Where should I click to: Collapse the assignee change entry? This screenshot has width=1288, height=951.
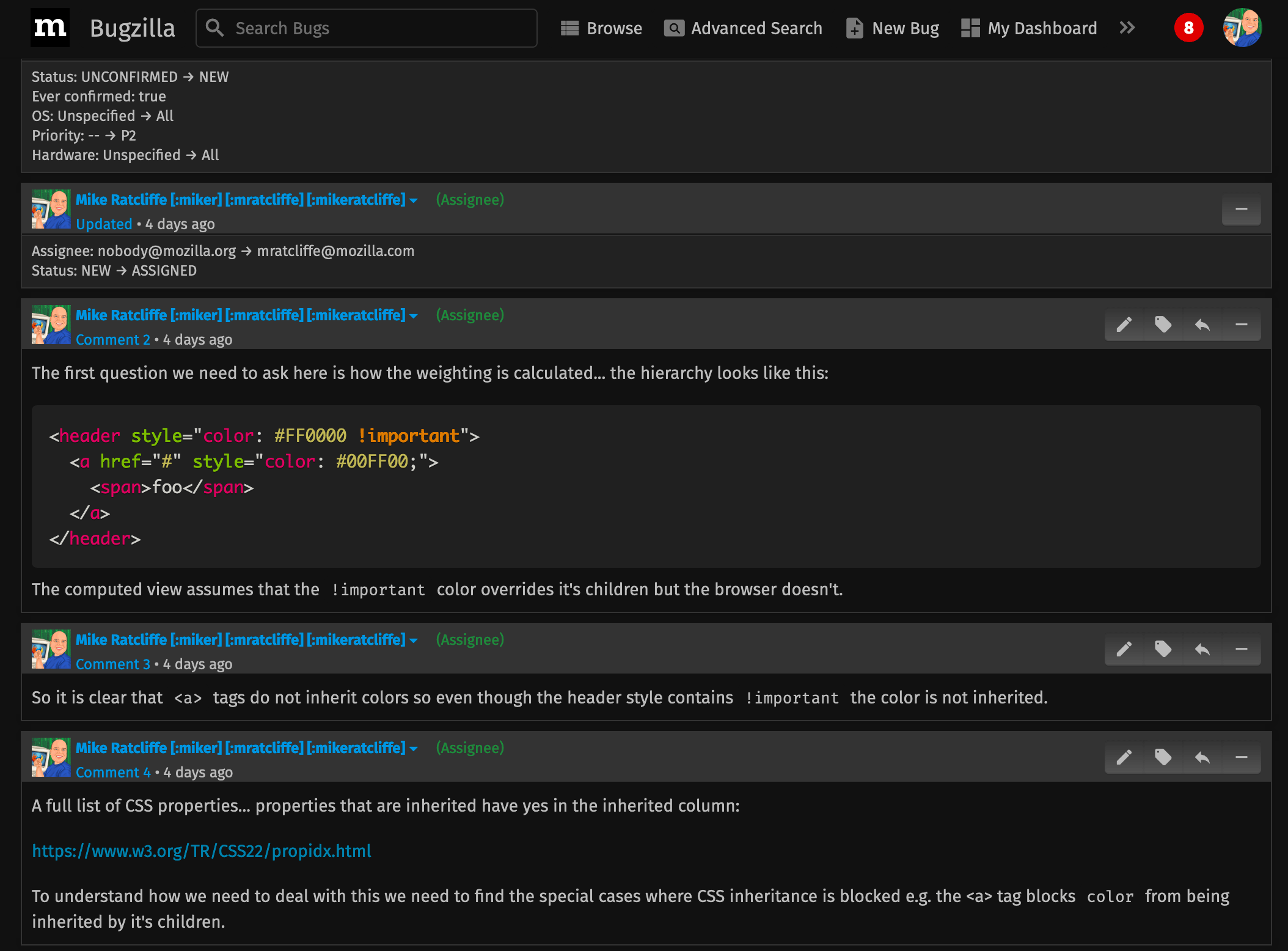[x=1241, y=209]
